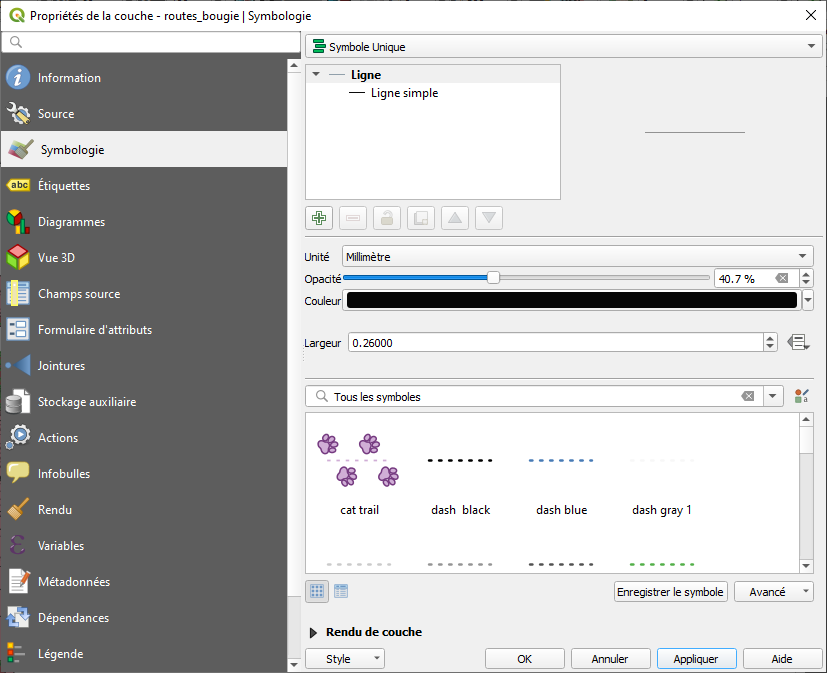Open the Unité Millimètre dropdown
827x673 pixels.
(x=577, y=257)
